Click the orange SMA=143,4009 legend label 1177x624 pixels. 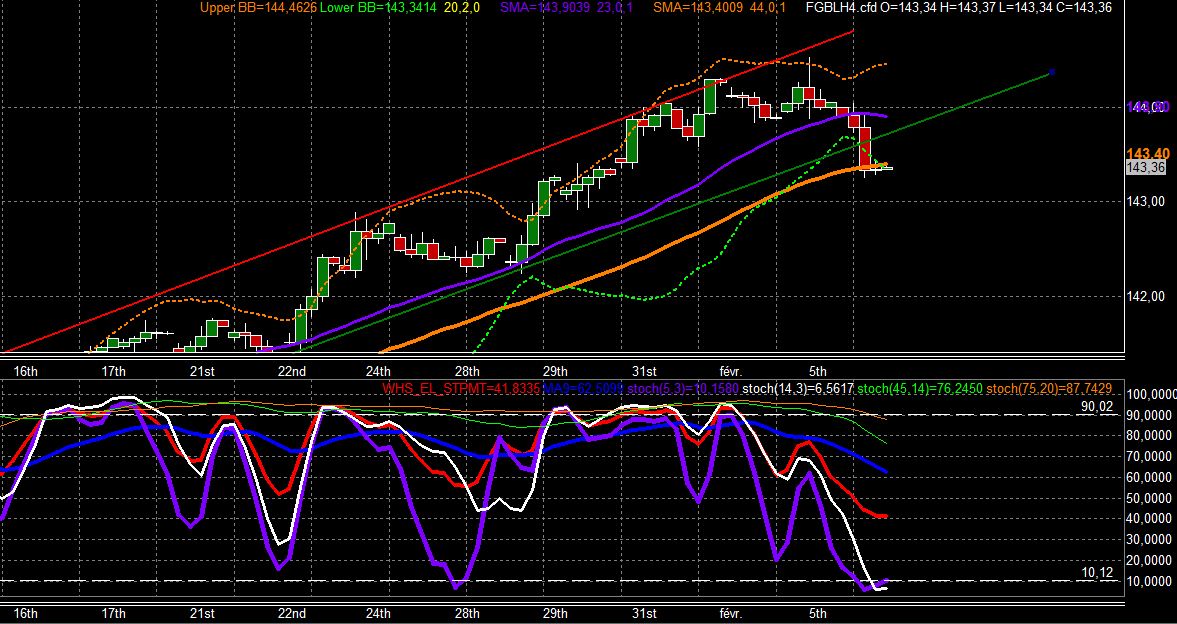point(698,8)
